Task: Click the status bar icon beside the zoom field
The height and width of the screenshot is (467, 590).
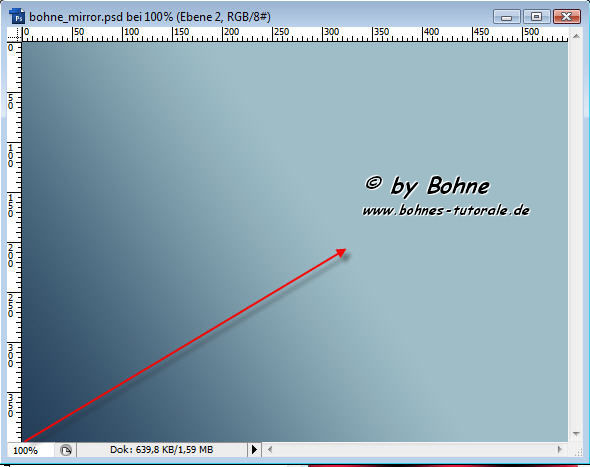Action: coord(66,450)
